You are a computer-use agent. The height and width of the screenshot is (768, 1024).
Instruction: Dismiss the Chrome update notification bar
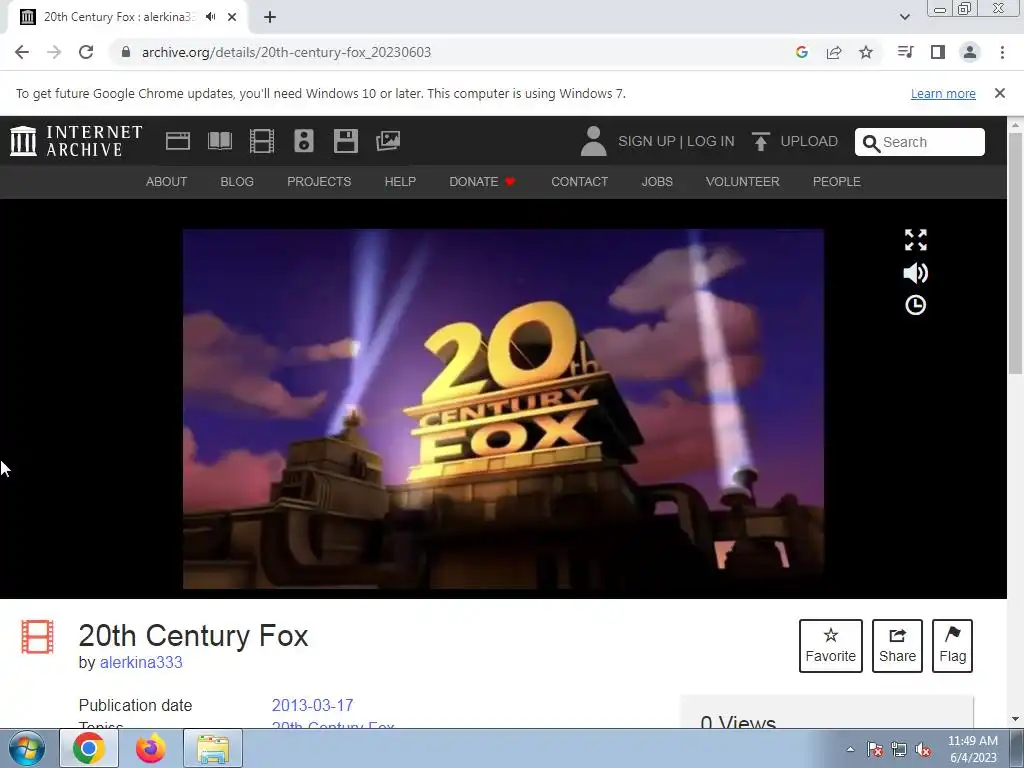[x=1000, y=93]
